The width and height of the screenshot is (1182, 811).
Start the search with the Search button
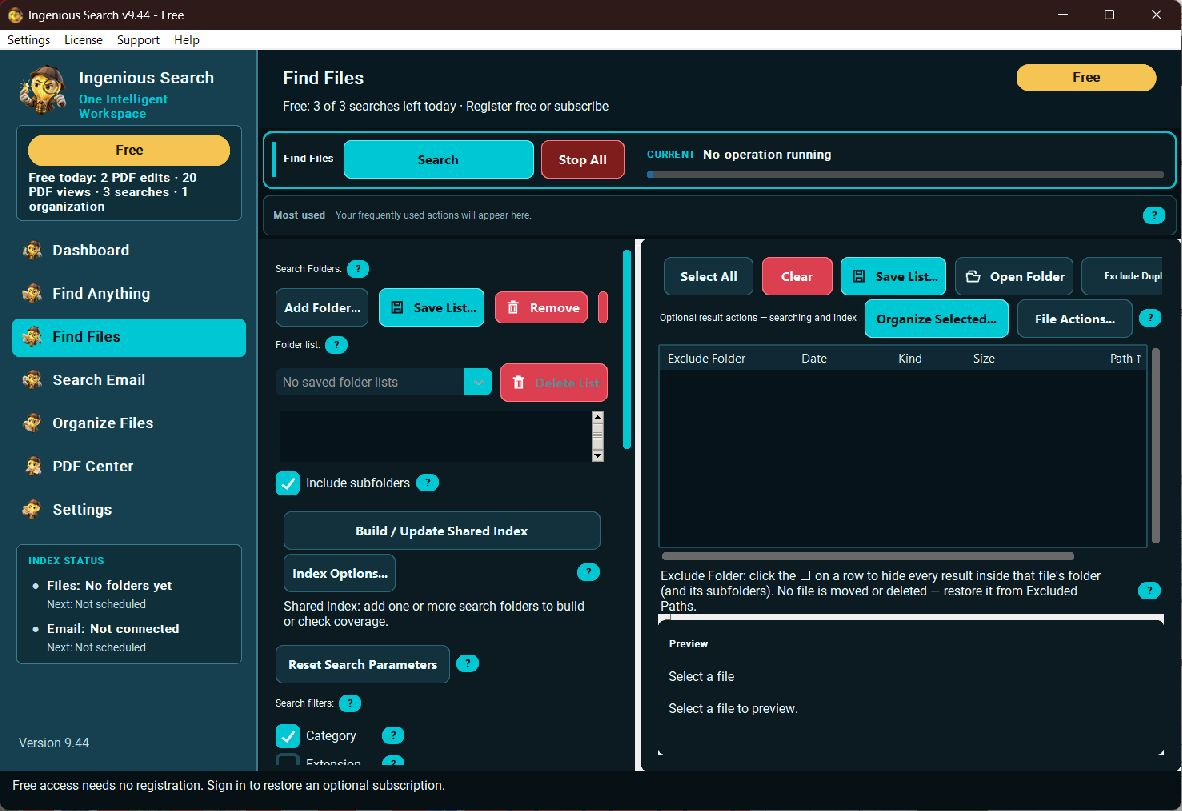(439, 160)
